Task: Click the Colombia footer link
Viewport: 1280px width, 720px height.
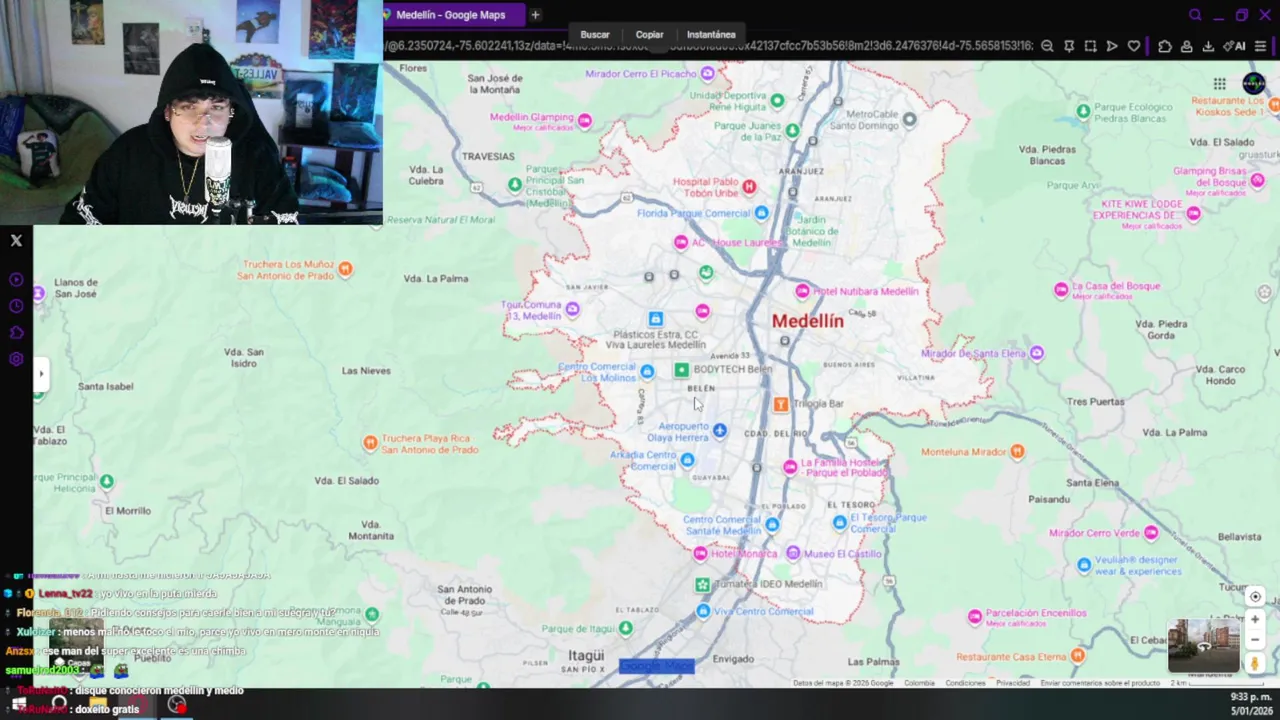Action: click(919, 683)
